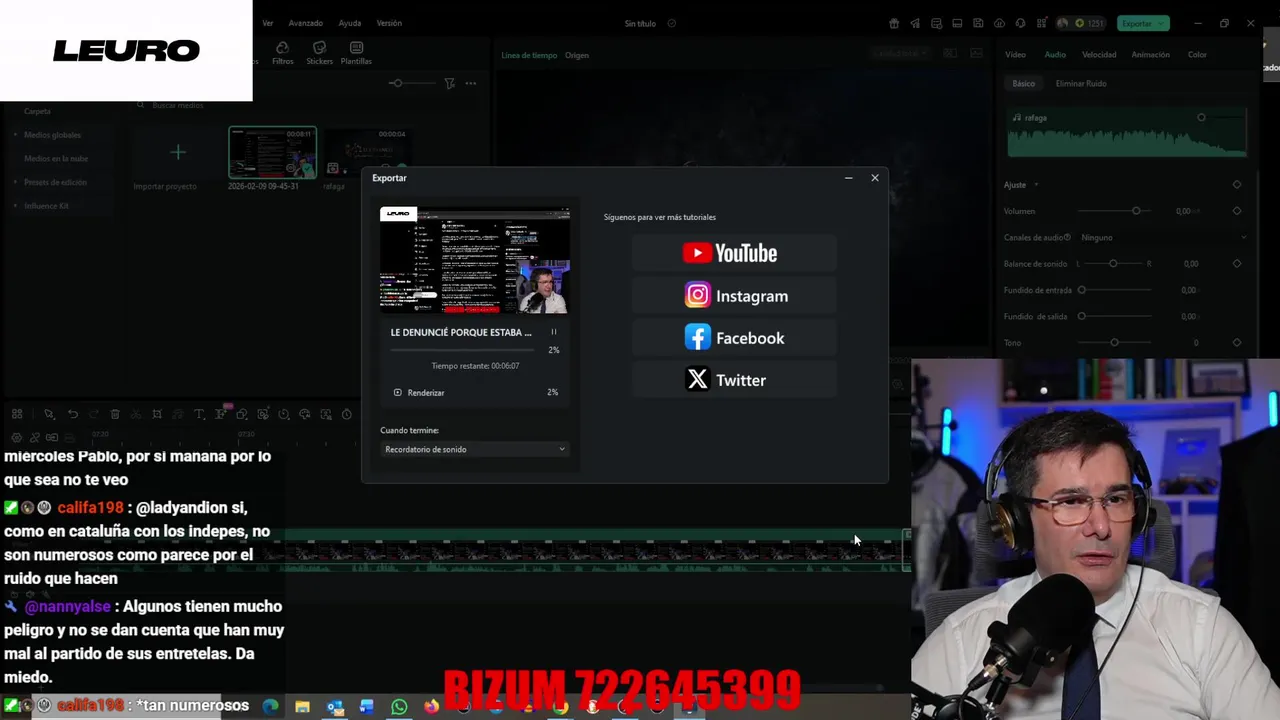Switch to Color properties tab
The width and height of the screenshot is (1280, 720).
pyautogui.click(x=1197, y=55)
